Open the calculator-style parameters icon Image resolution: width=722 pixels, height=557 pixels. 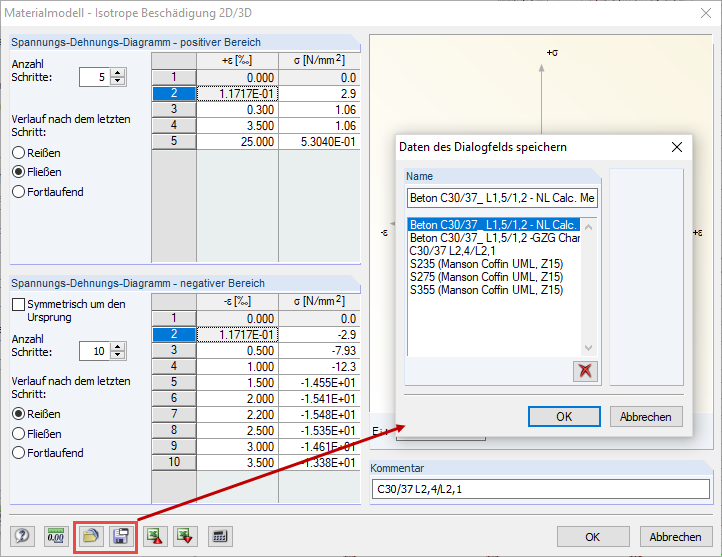pos(220,536)
